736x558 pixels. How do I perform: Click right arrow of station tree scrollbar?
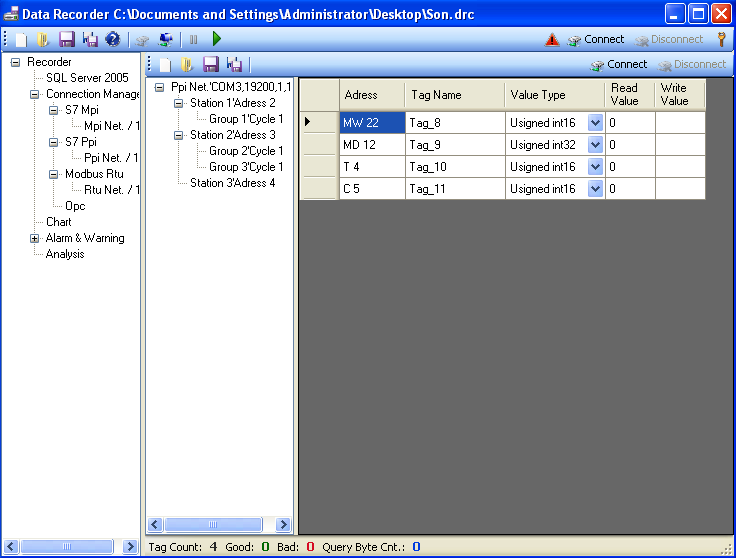pyautogui.click(x=283, y=524)
